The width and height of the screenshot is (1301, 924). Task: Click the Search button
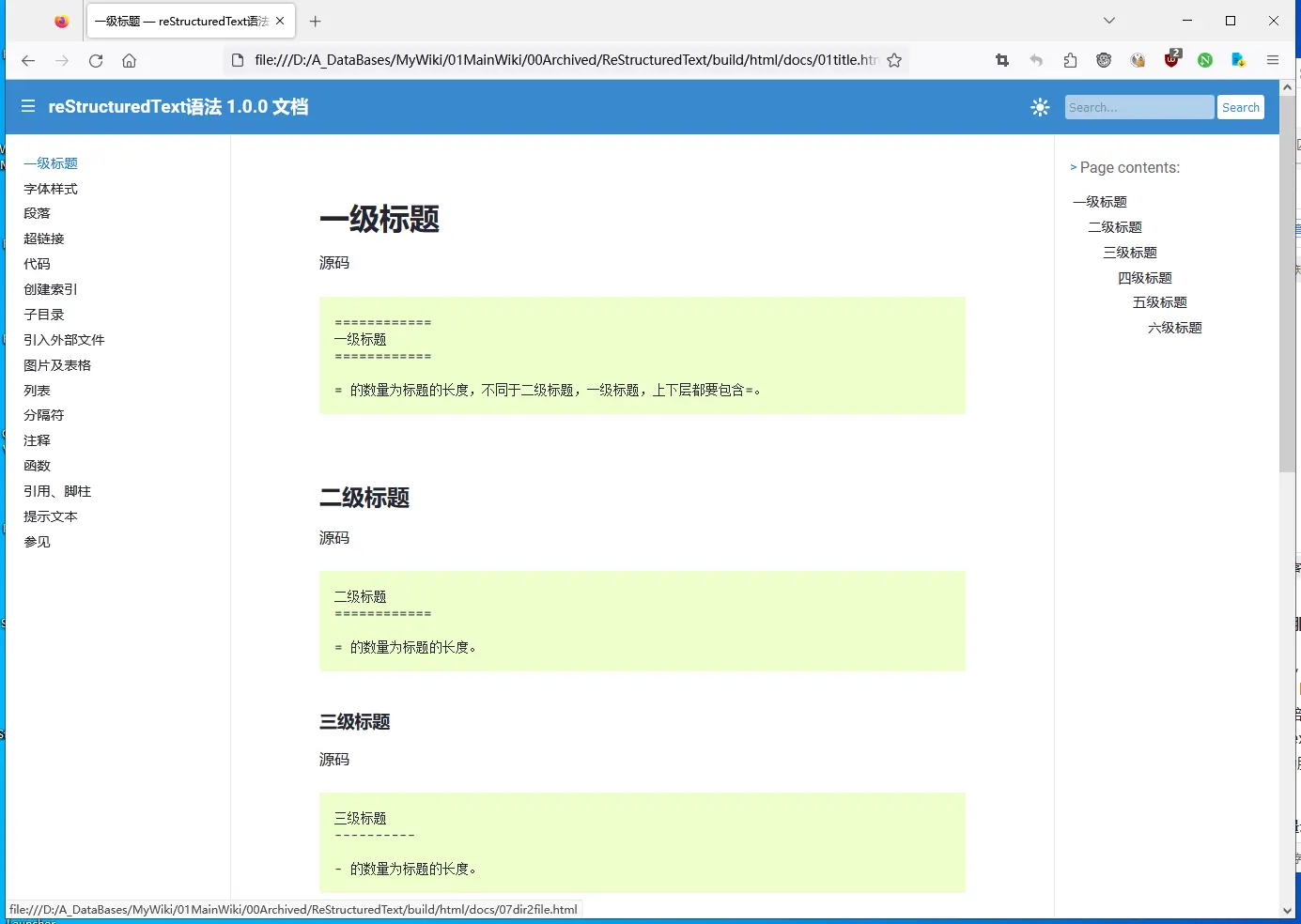tap(1241, 107)
